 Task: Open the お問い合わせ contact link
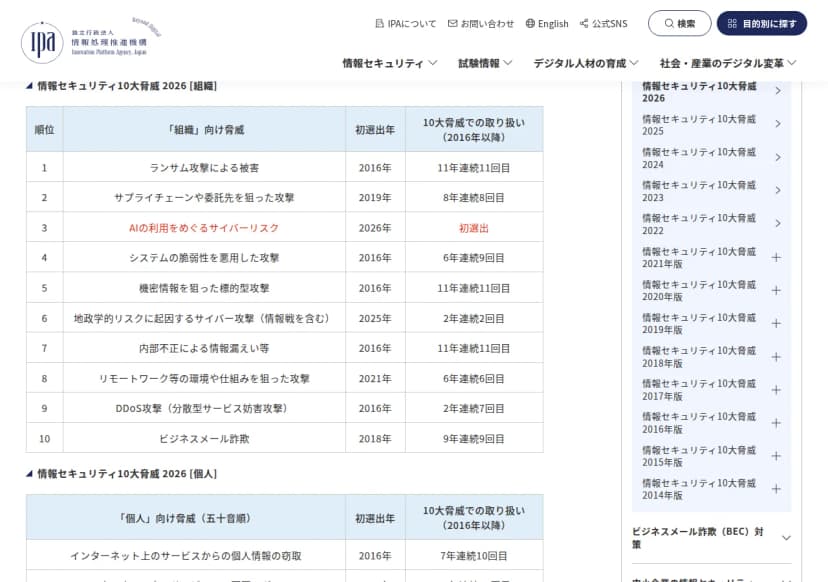[x=481, y=24]
